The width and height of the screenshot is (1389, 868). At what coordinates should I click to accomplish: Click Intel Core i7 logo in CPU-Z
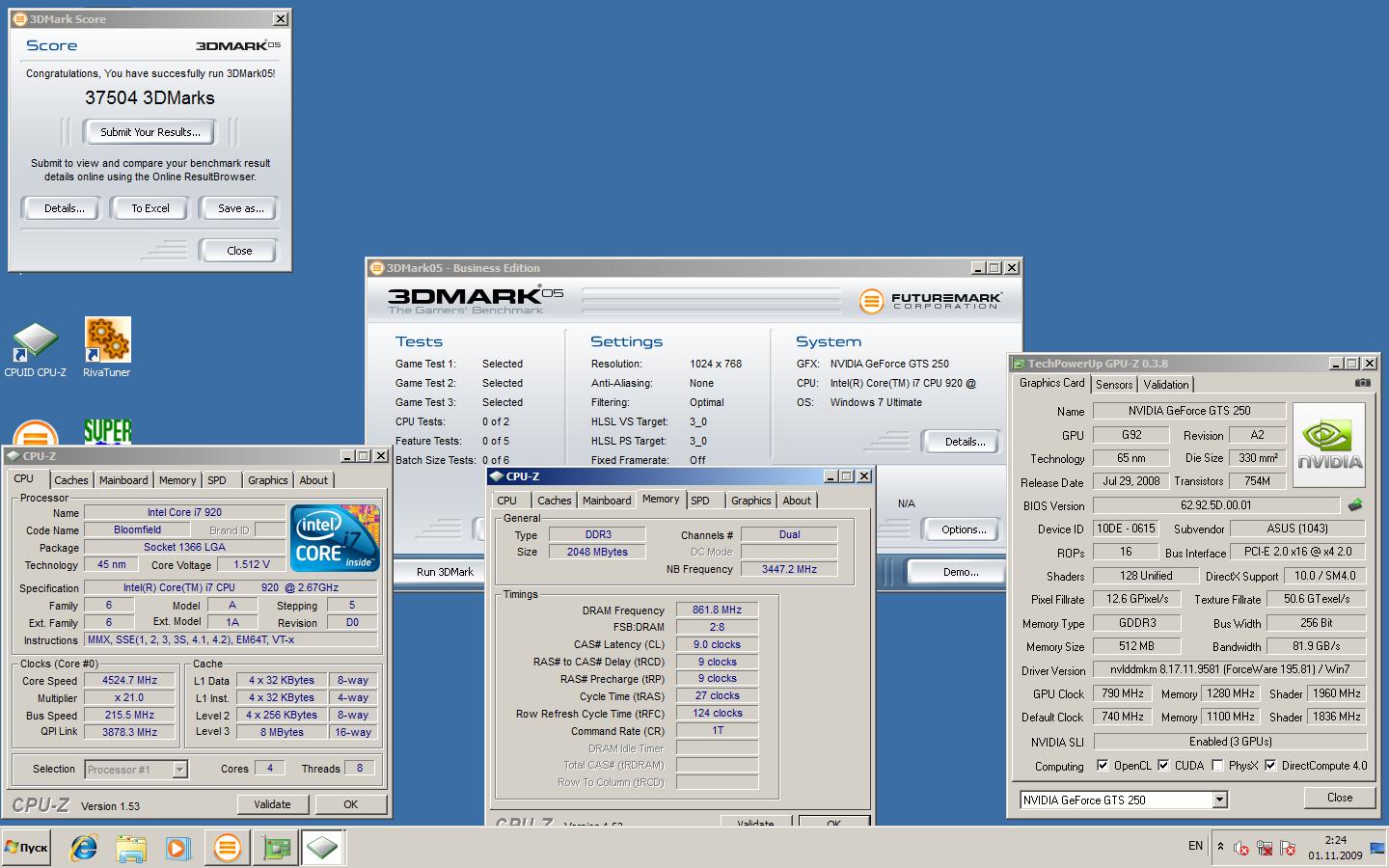[x=336, y=538]
